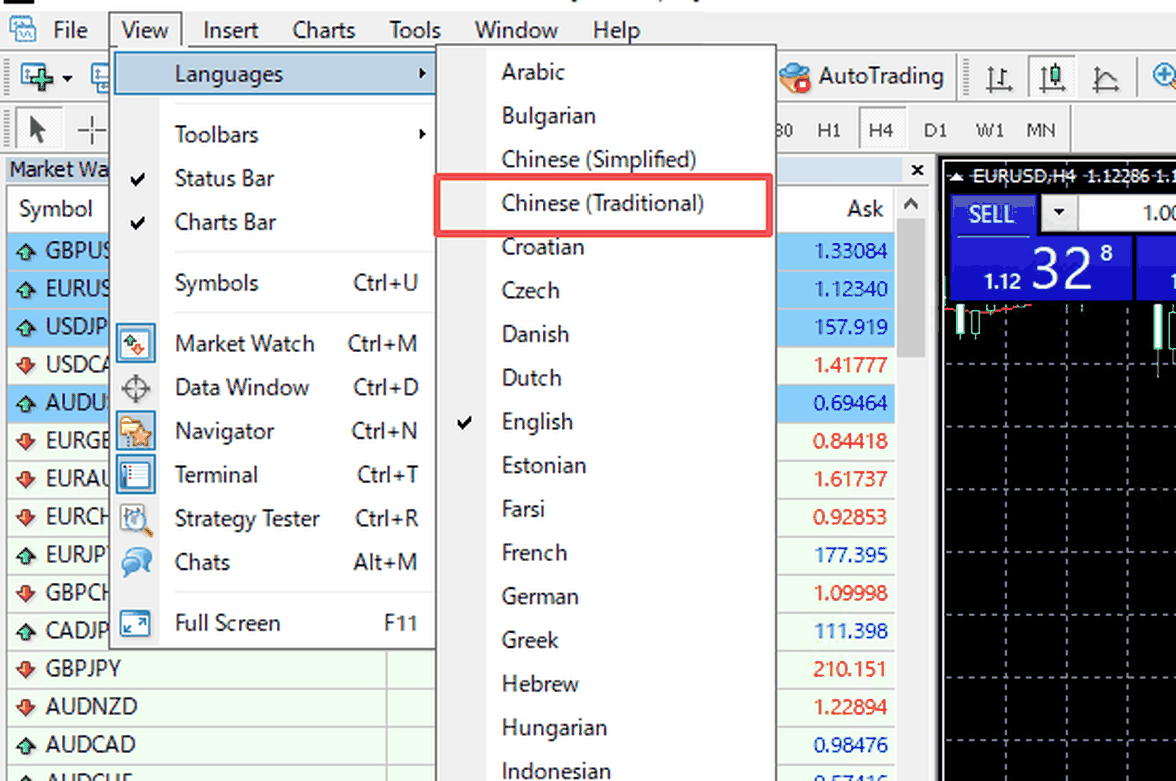The width and height of the screenshot is (1176, 781).
Task: Open the dropdown beside the SELL button
Action: click(1059, 212)
